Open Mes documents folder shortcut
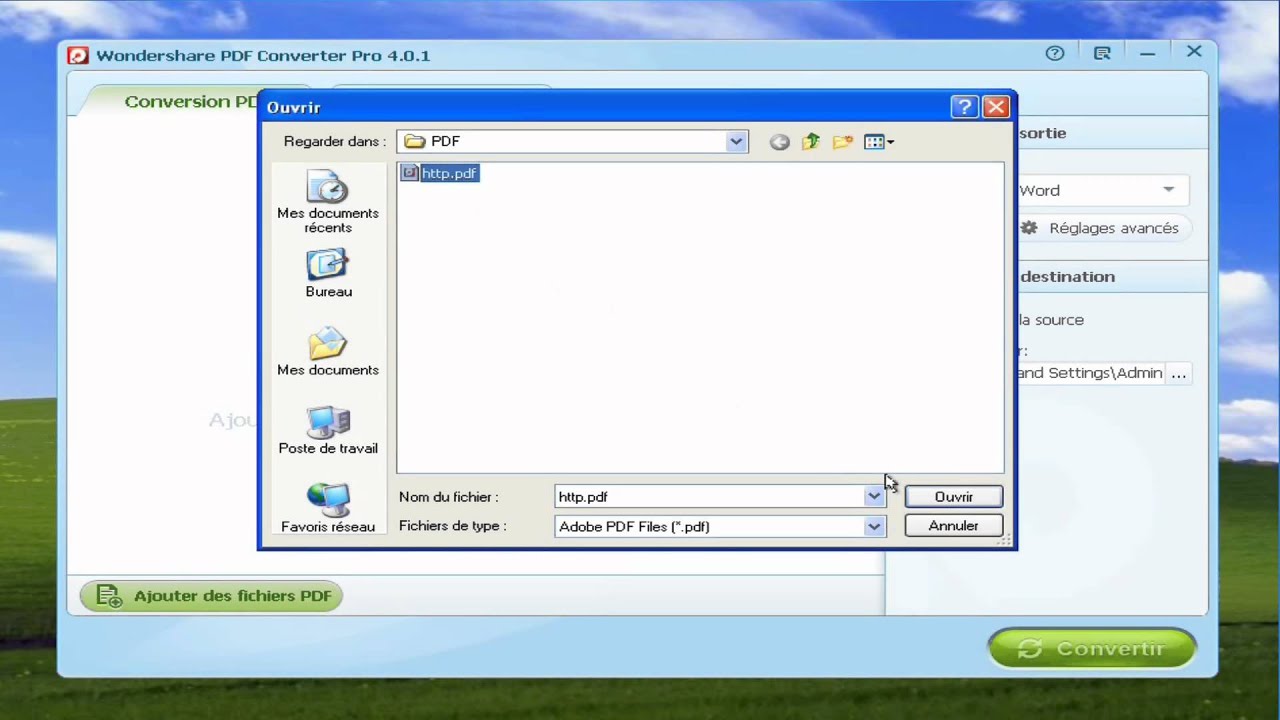This screenshot has height=720, width=1280. [328, 352]
